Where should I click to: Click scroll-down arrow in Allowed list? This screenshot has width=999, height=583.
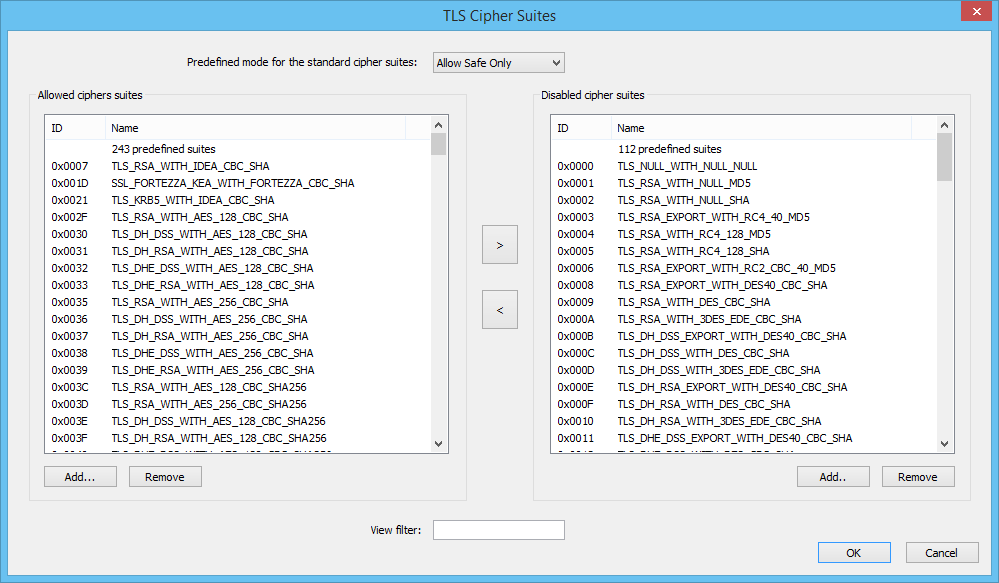(x=438, y=443)
